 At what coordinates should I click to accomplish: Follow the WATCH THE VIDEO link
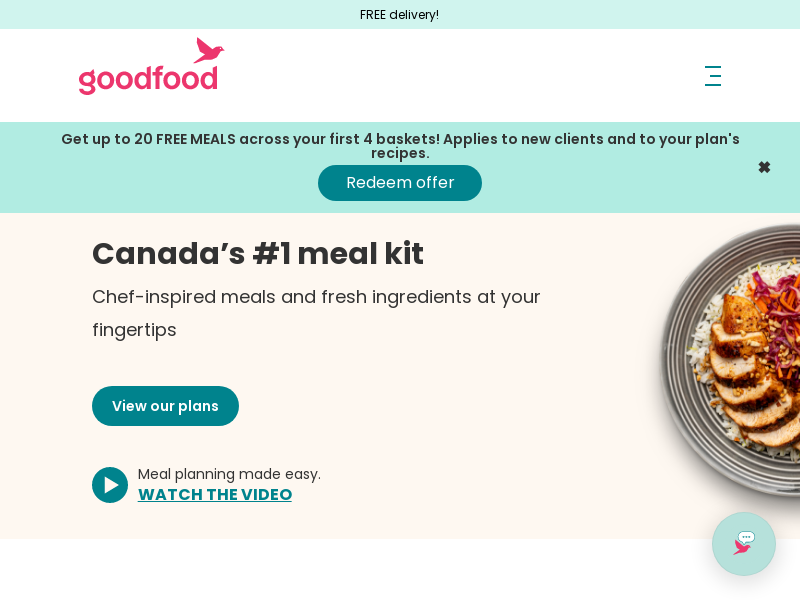click(x=215, y=494)
